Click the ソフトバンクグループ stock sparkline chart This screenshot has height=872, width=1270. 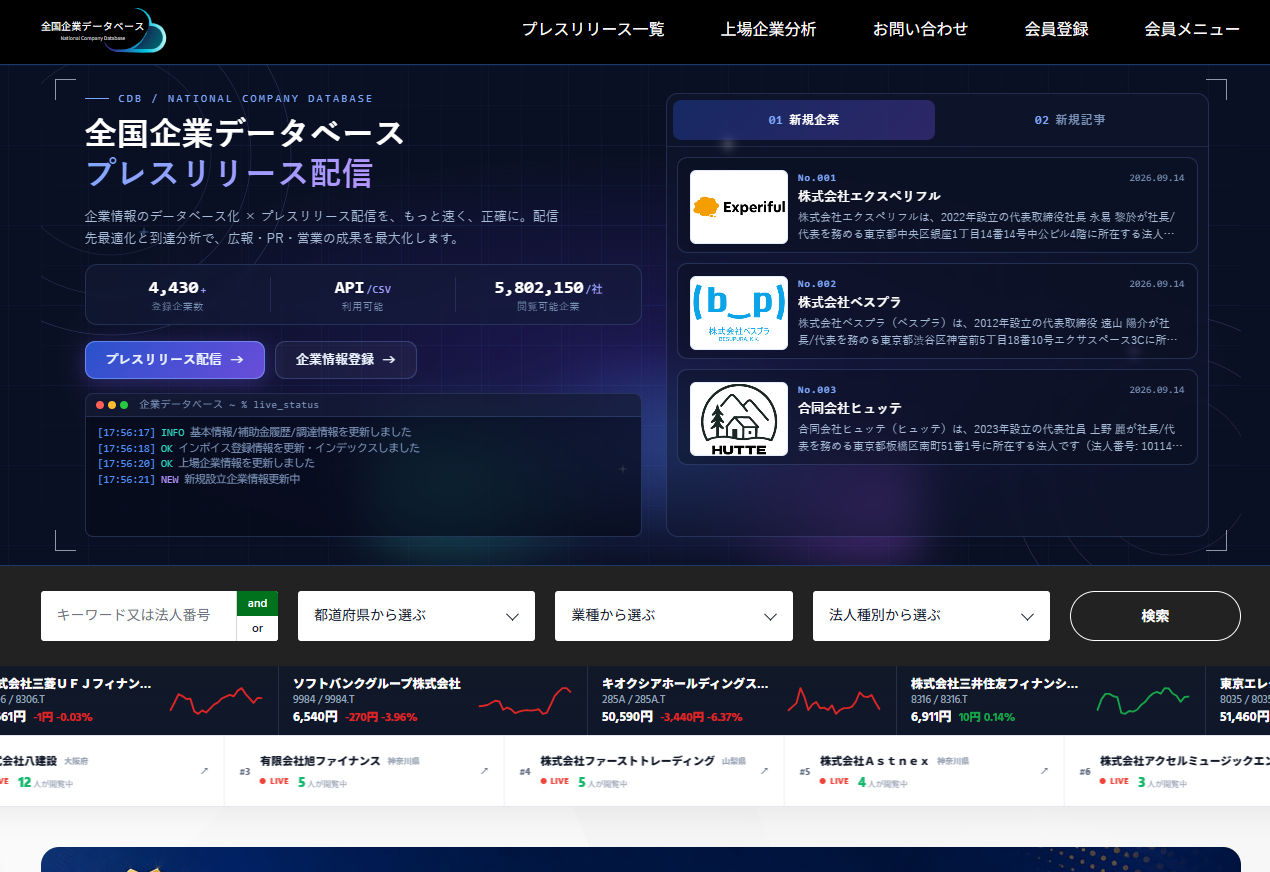coord(524,700)
